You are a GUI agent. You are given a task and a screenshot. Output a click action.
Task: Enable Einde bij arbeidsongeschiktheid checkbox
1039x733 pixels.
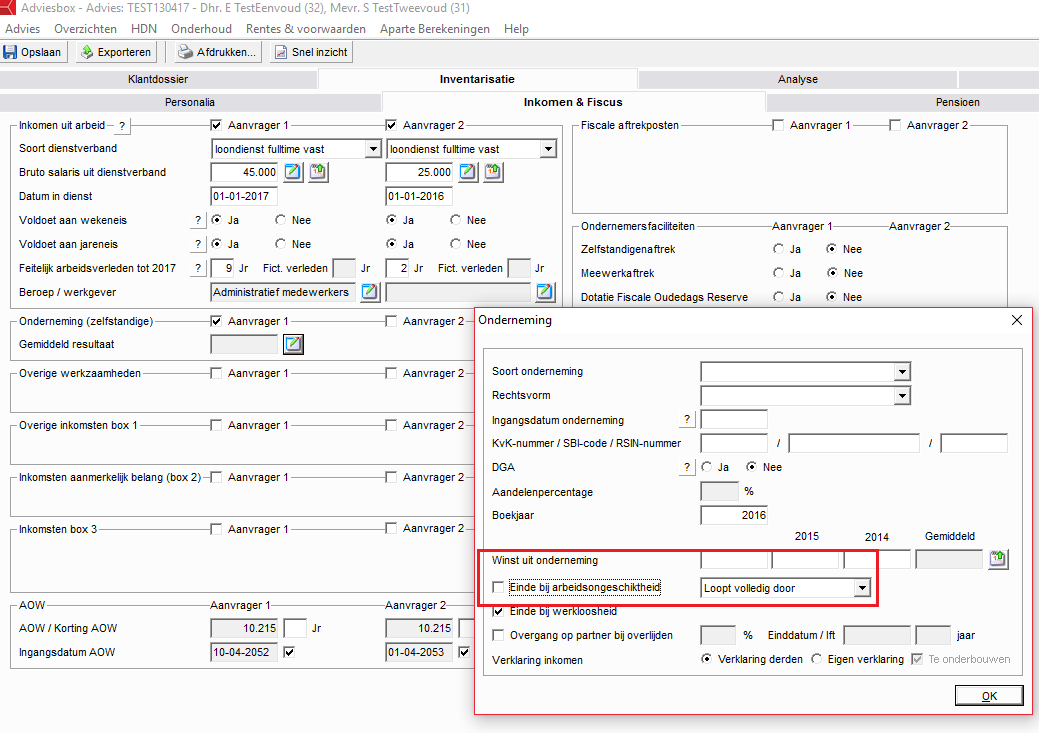point(499,588)
